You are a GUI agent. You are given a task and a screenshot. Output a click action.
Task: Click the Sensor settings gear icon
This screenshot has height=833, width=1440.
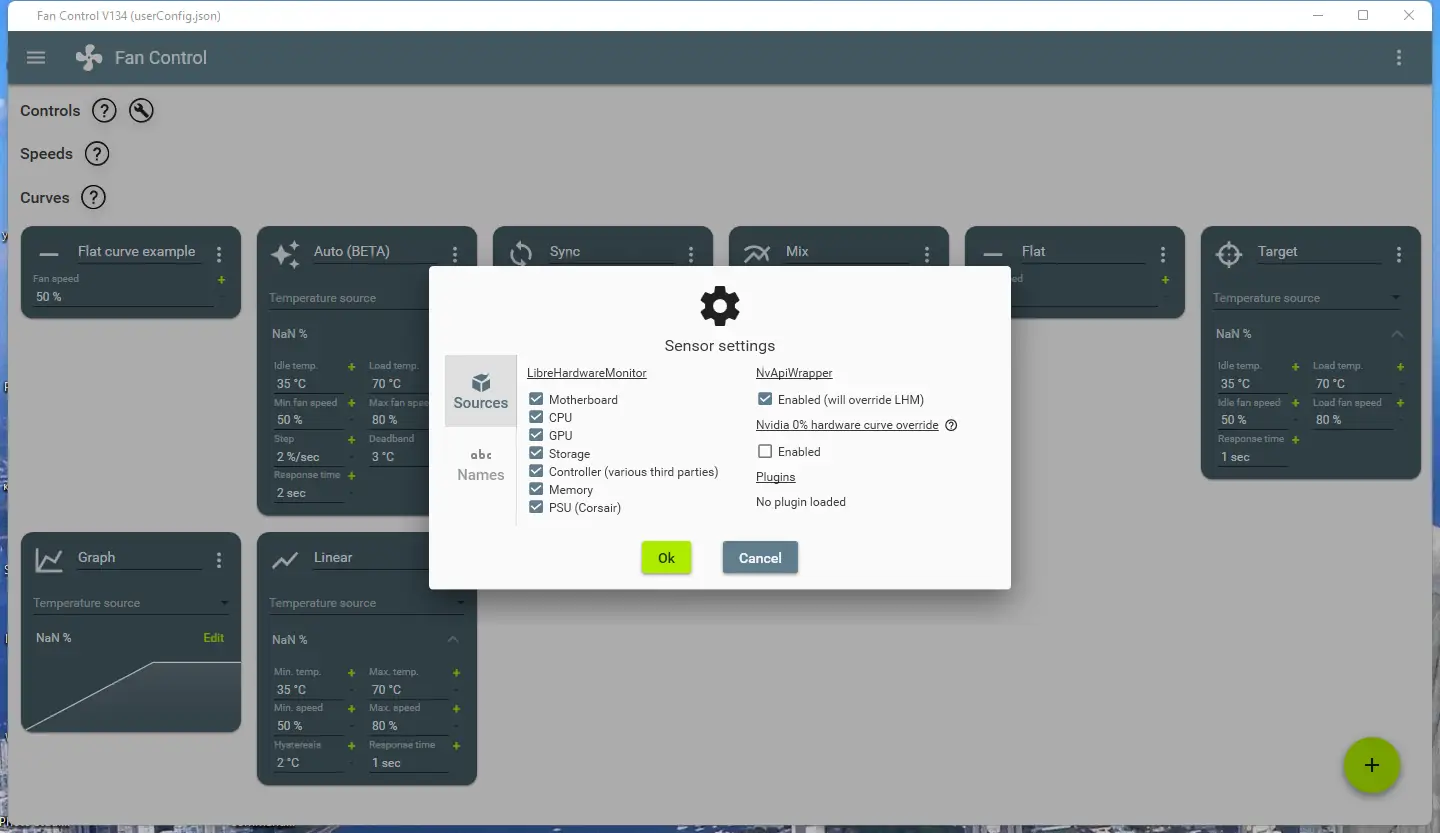pyautogui.click(x=720, y=306)
